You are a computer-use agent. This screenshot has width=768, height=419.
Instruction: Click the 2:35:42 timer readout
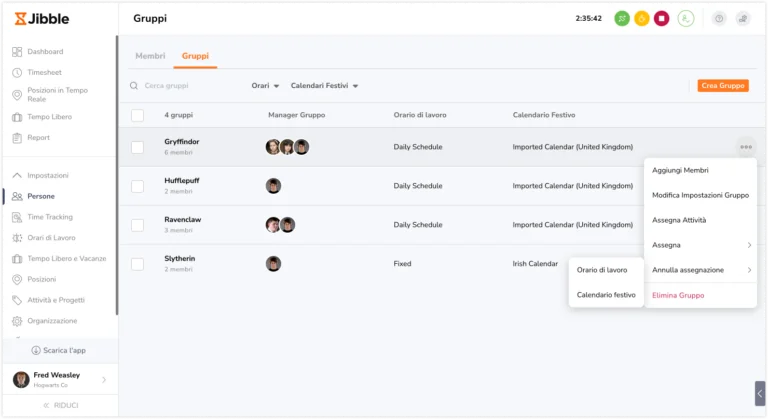tap(588, 19)
